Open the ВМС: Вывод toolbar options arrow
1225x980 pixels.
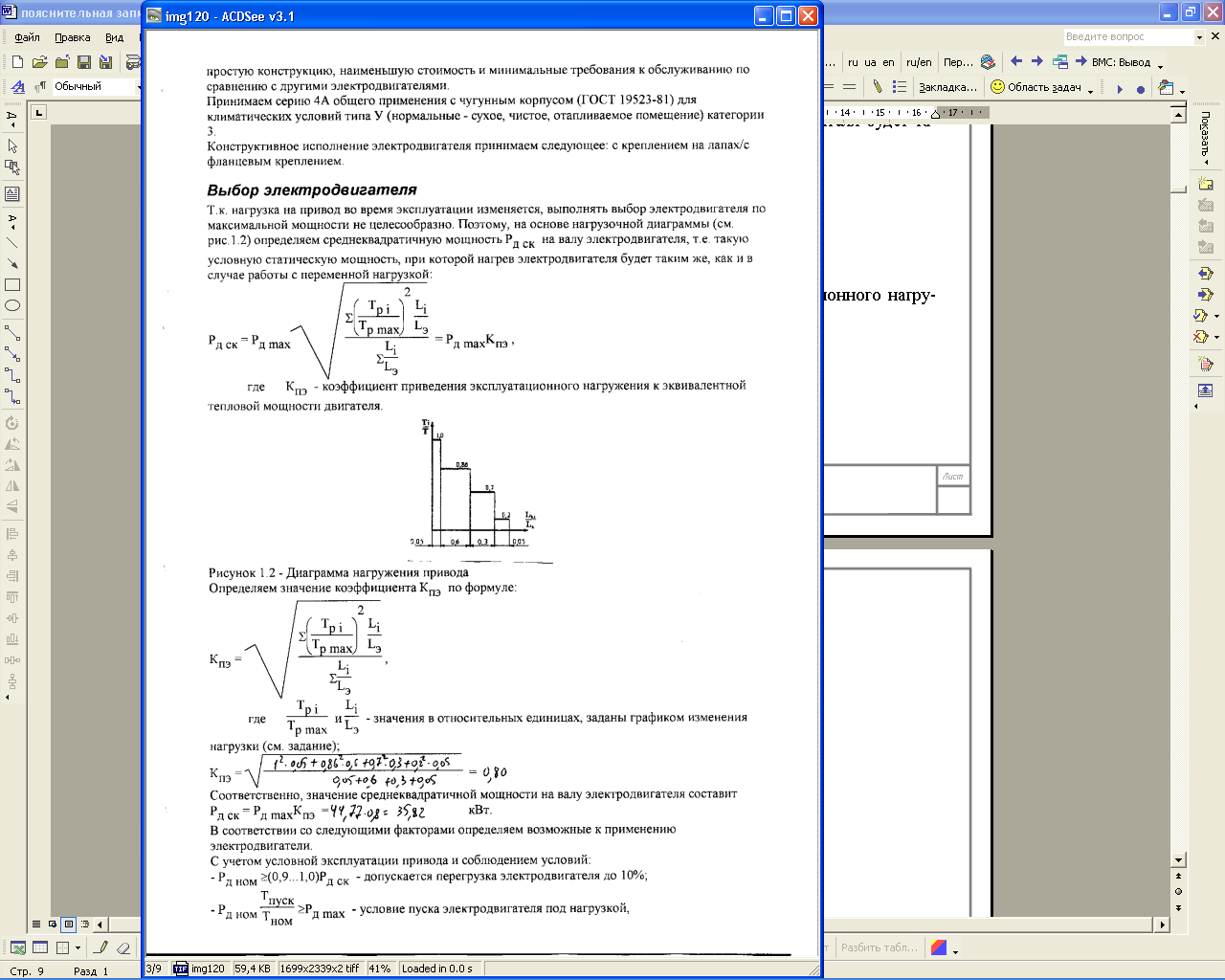pos(1160,65)
